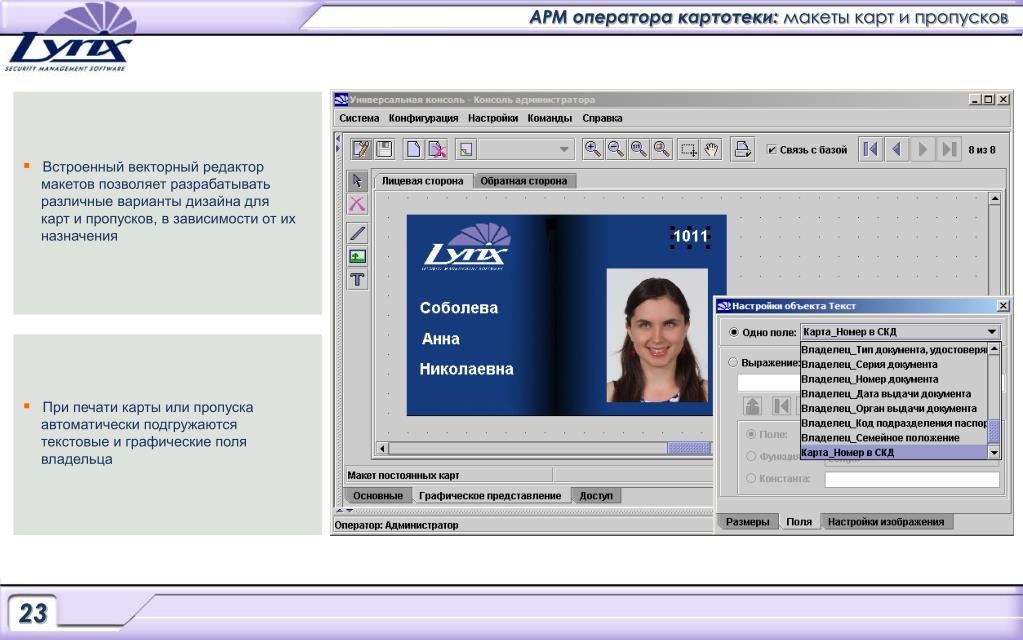
Task: Select the Одно поле radio button
Action: pyautogui.click(x=733, y=332)
